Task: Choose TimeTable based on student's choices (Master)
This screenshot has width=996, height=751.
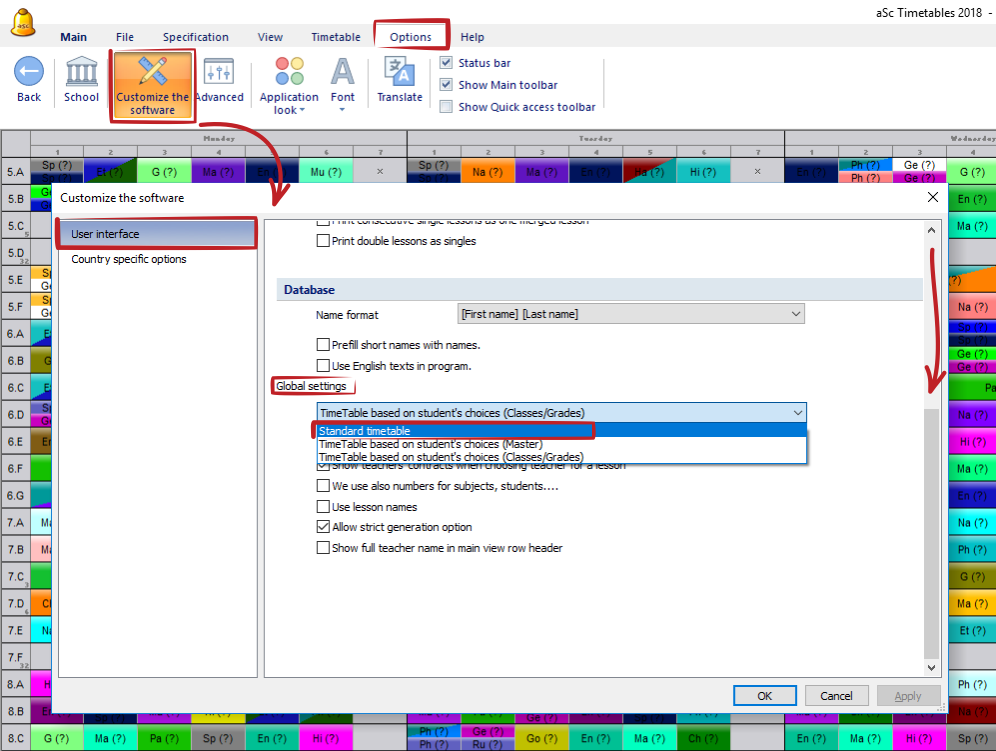Action: click(430, 444)
